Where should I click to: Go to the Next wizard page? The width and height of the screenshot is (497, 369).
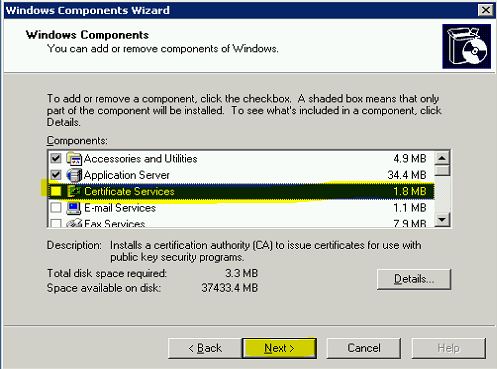279,348
